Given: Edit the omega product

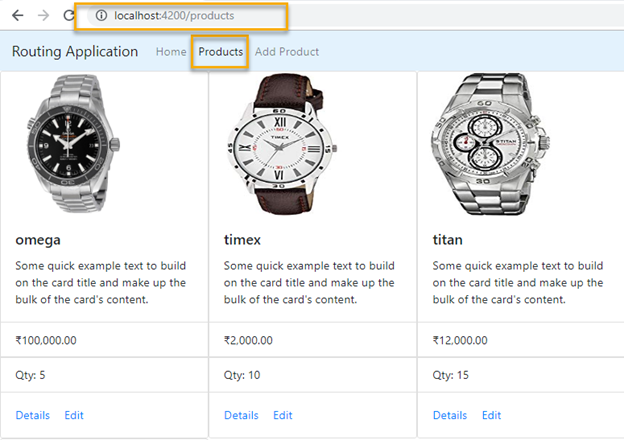Looking at the screenshot, I should [x=74, y=415].
